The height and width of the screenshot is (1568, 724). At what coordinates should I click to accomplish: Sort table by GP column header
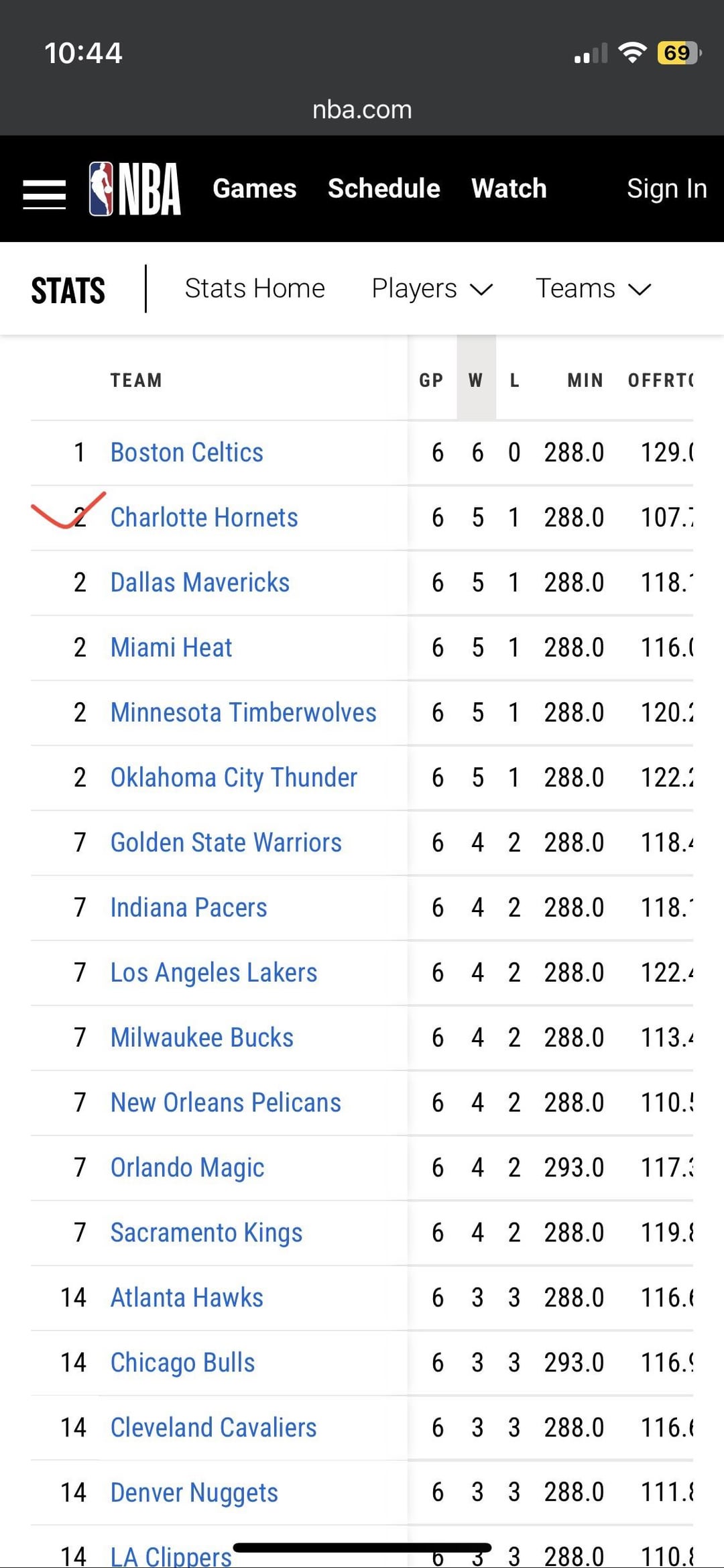pos(431,380)
